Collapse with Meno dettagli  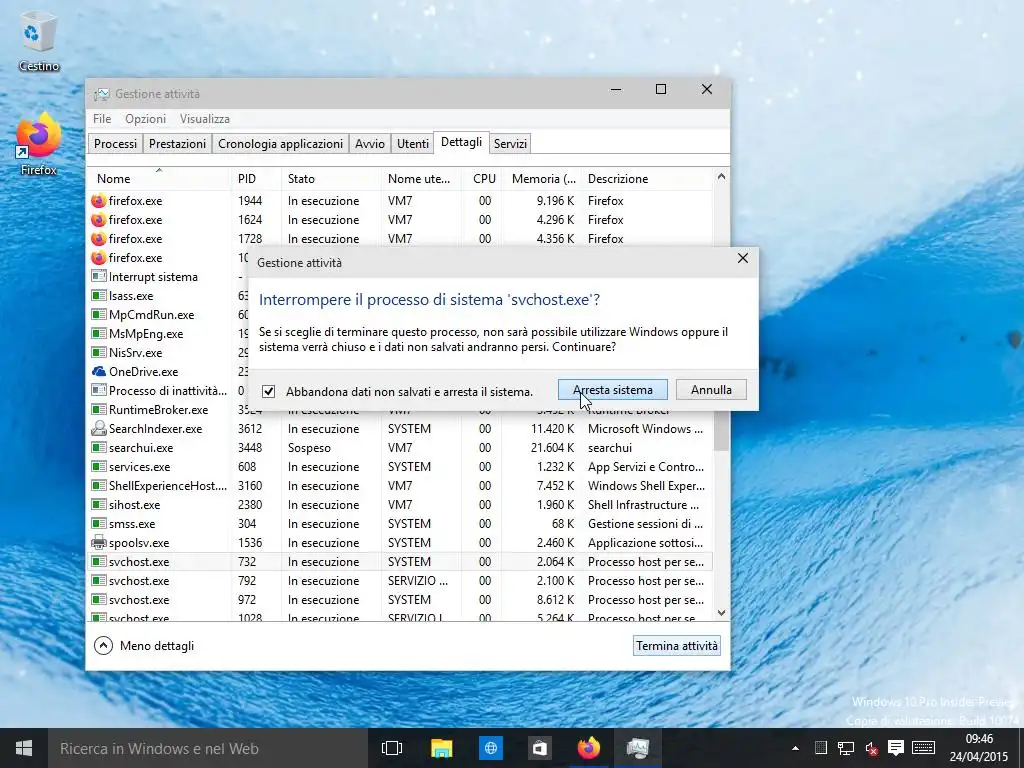[144, 646]
